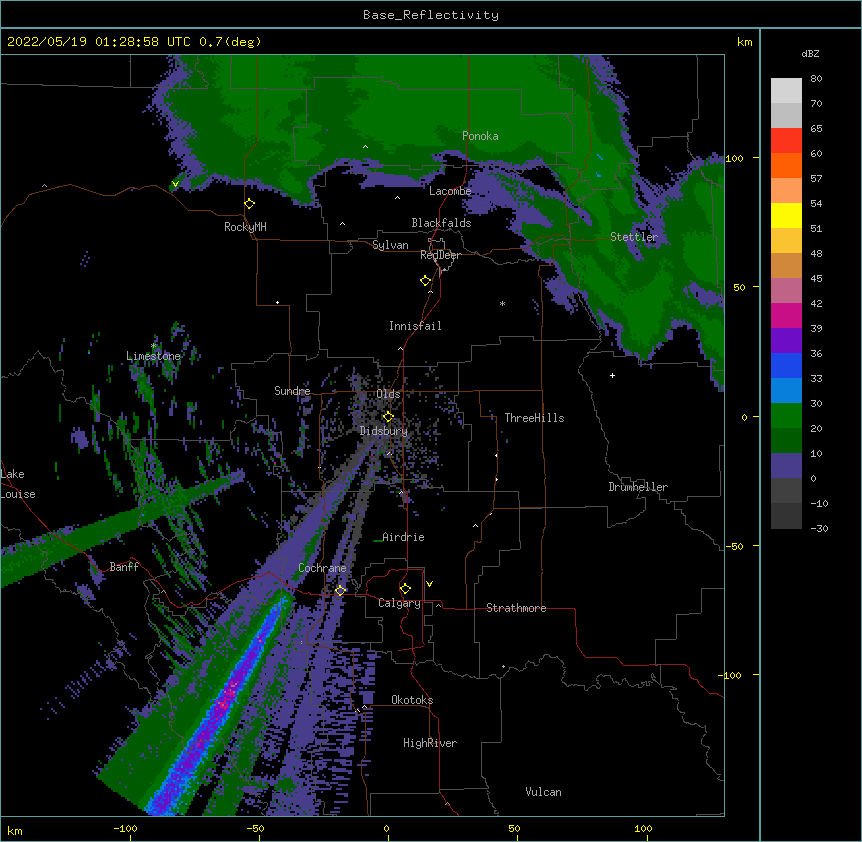Image resolution: width=862 pixels, height=842 pixels.
Task: Click the Calgary city label
Action: [399, 603]
